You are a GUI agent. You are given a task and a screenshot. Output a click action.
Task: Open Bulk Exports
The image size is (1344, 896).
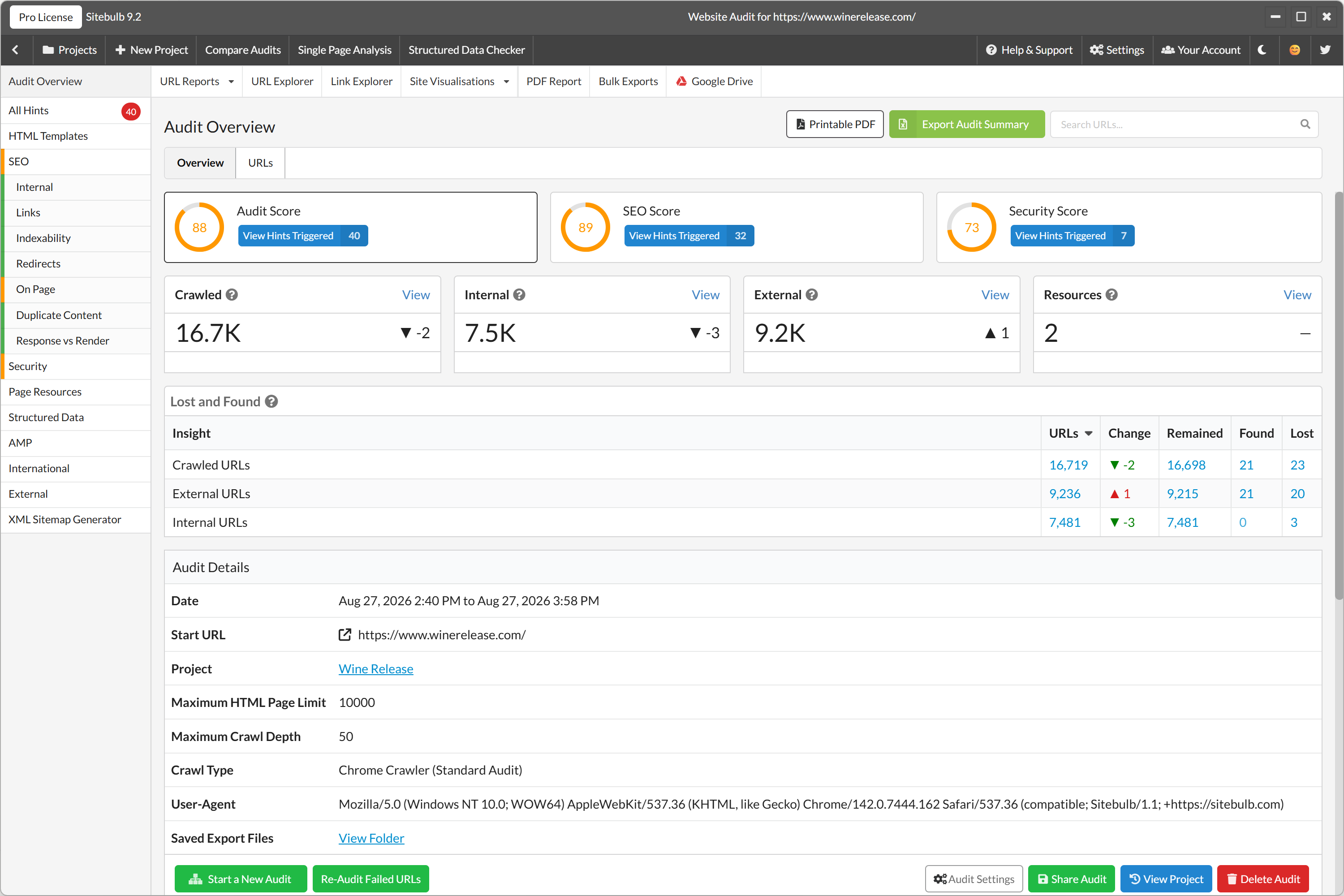[628, 81]
